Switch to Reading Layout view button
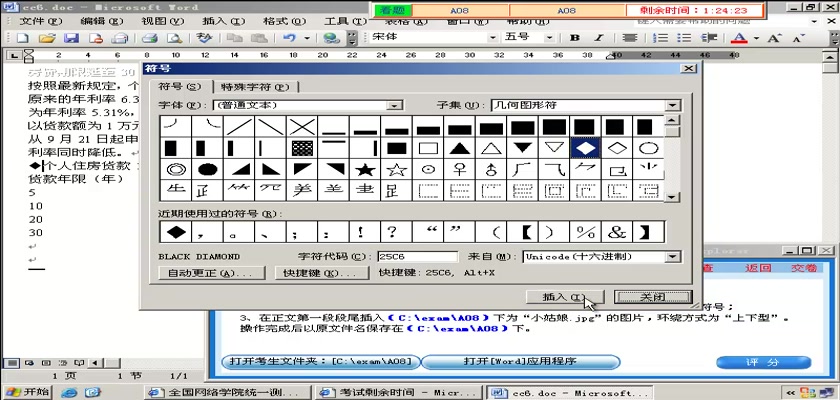 point(79,363)
